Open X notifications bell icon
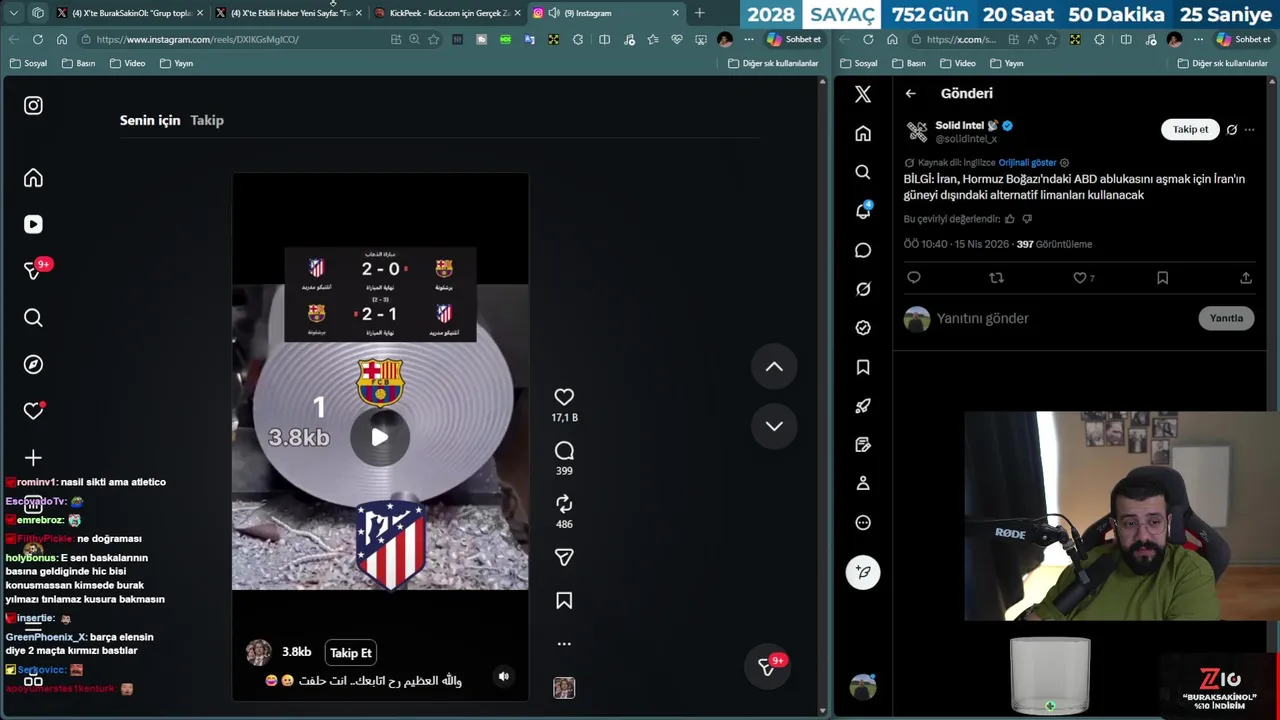Viewport: 1280px width, 720px height. [863, 211]
